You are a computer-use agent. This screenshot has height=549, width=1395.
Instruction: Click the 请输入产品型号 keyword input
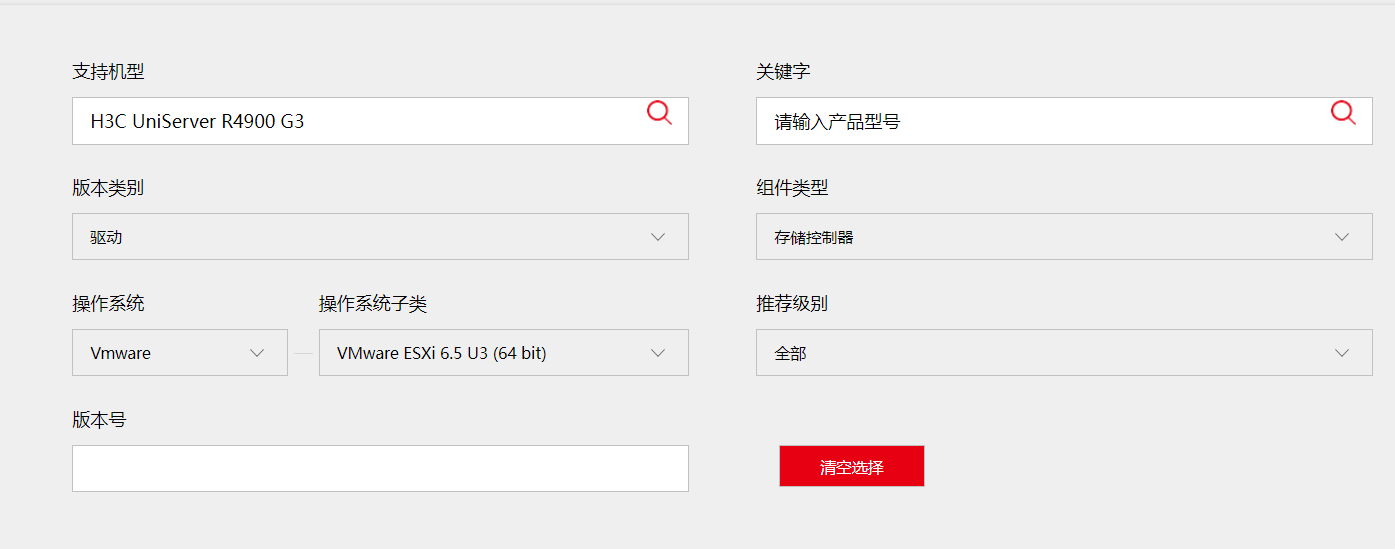[x=1040, y=122]
